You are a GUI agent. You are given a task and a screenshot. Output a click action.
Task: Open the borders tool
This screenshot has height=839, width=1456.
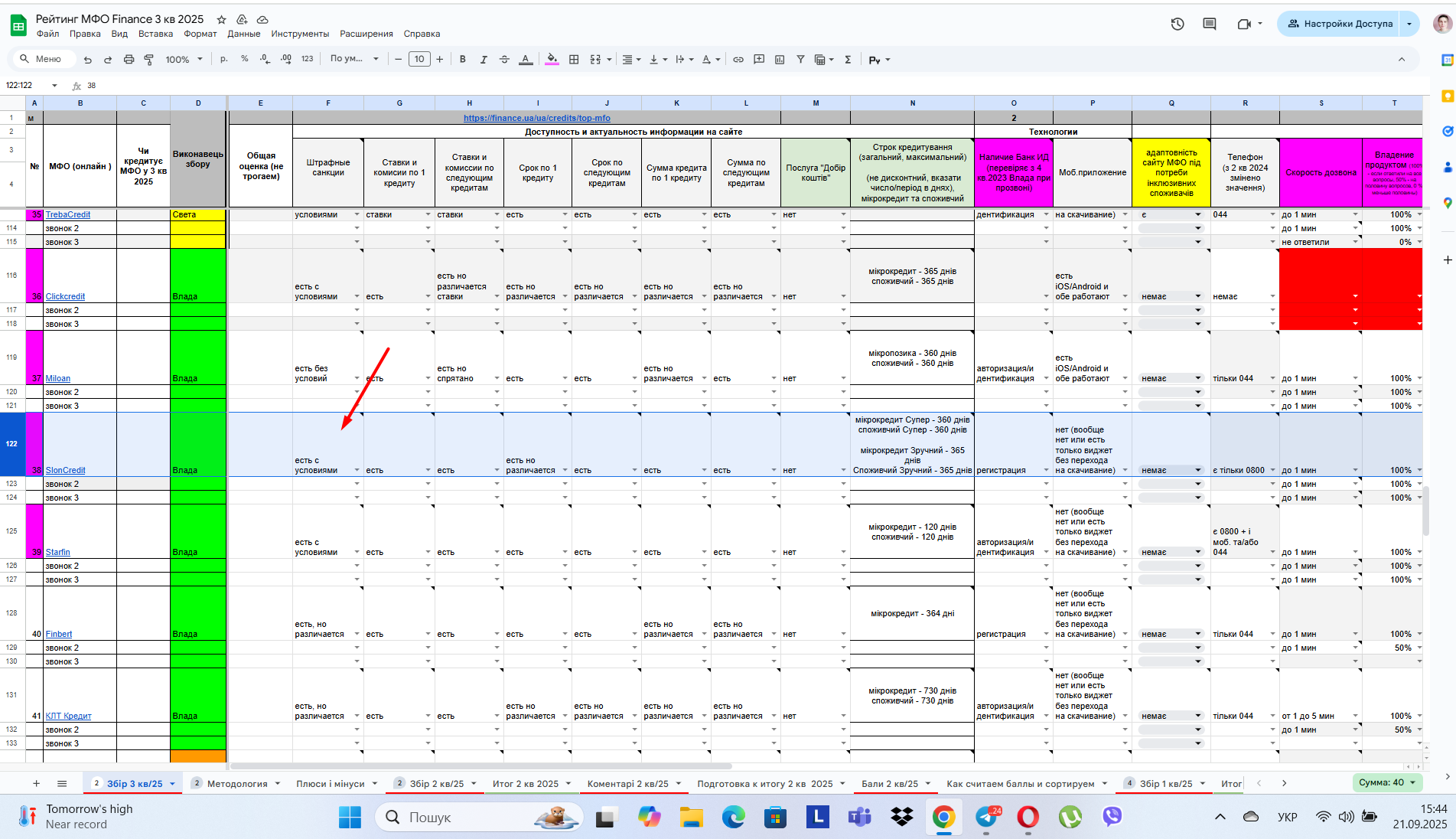574,59
